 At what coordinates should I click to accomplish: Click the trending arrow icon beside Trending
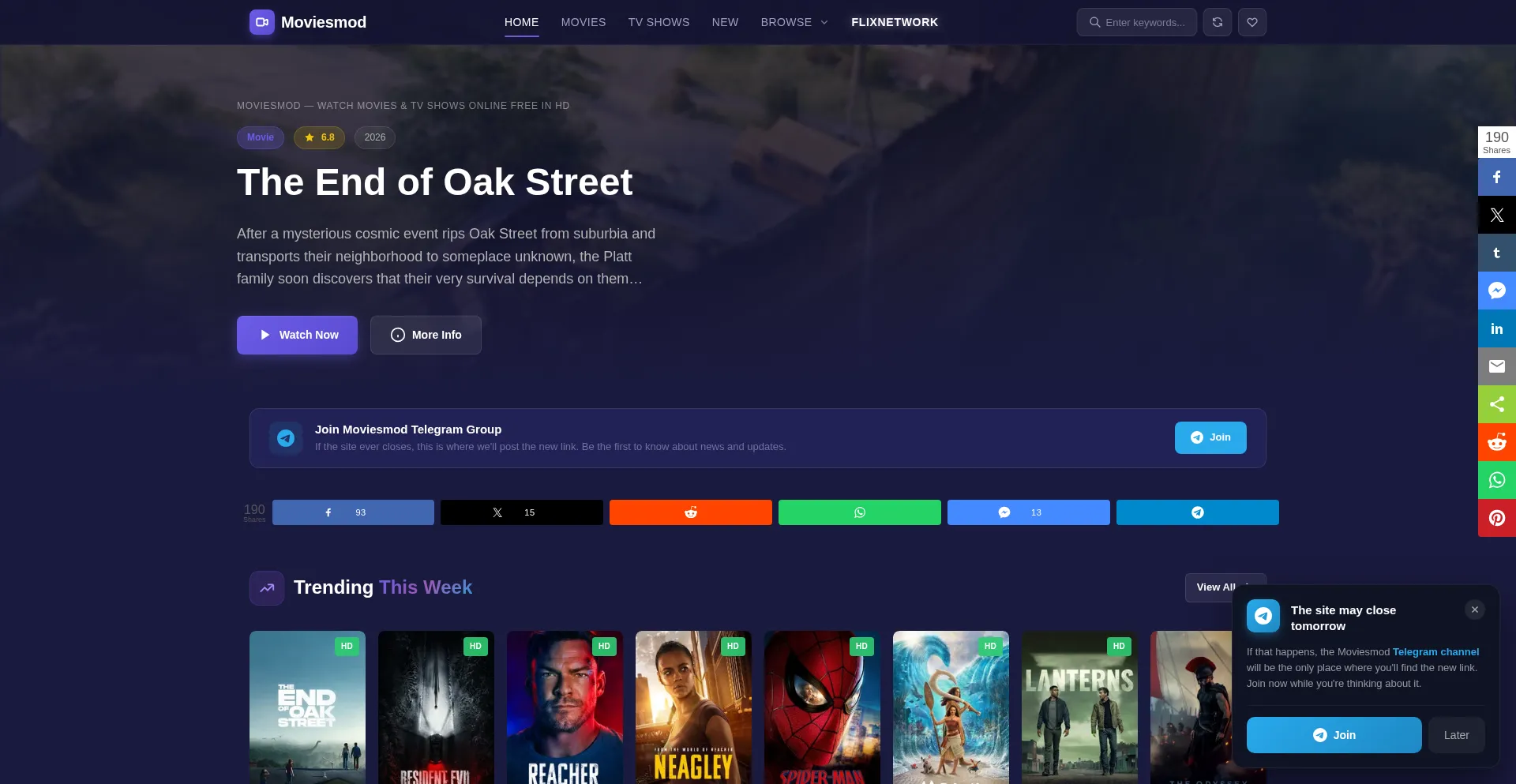267,588
